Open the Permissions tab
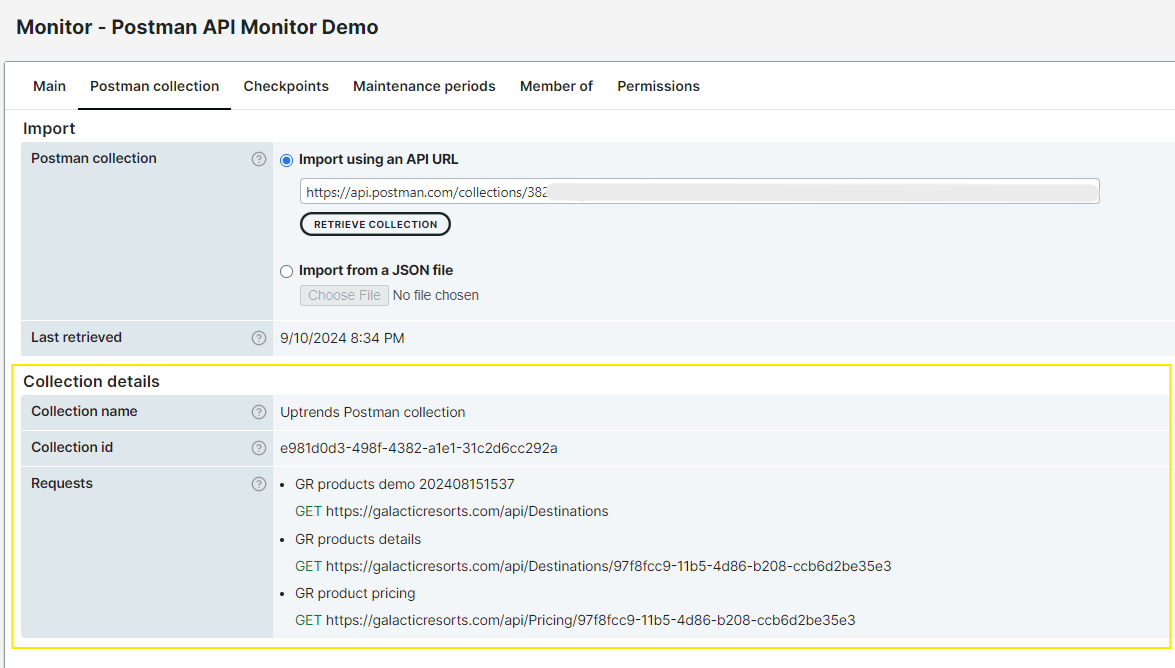Viewport: 1175px width, 668px height. [x=659, y=86]
